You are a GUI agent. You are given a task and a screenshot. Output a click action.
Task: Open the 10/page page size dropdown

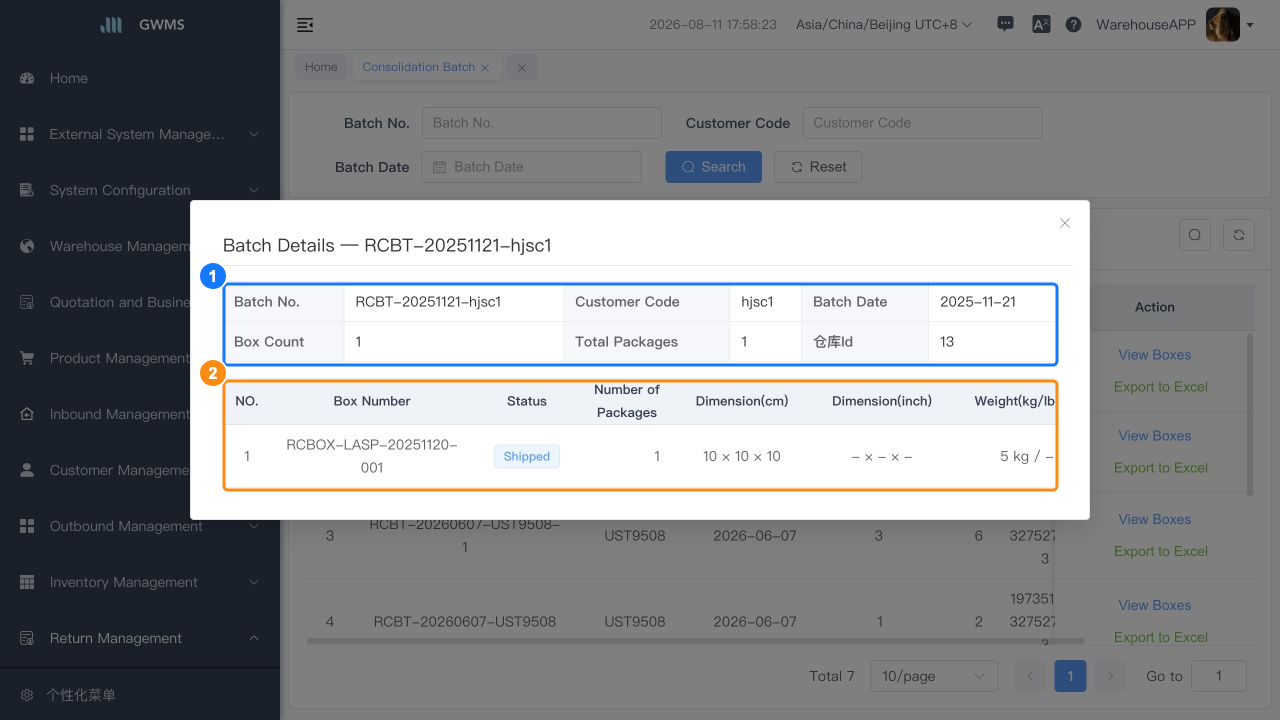pyautogui.click(x=934, y=676)
